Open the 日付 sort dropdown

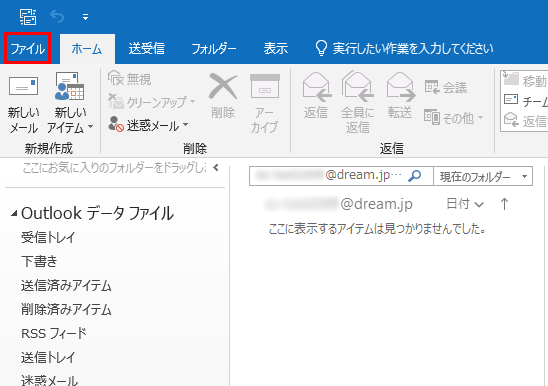[x=465, y=204]
